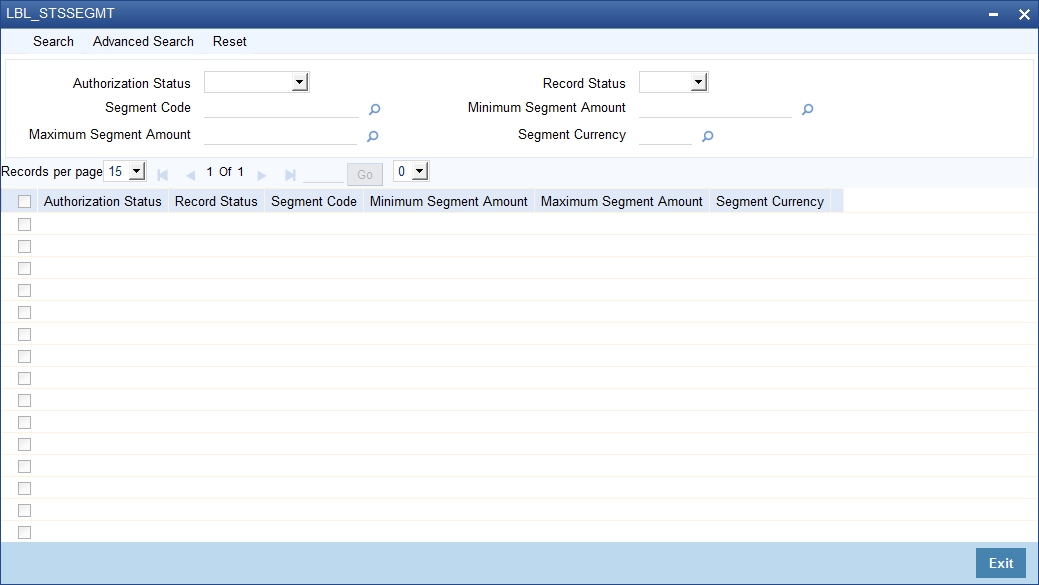Open lookup icon for Minimum Segment Amount

(x=807, y=109)
